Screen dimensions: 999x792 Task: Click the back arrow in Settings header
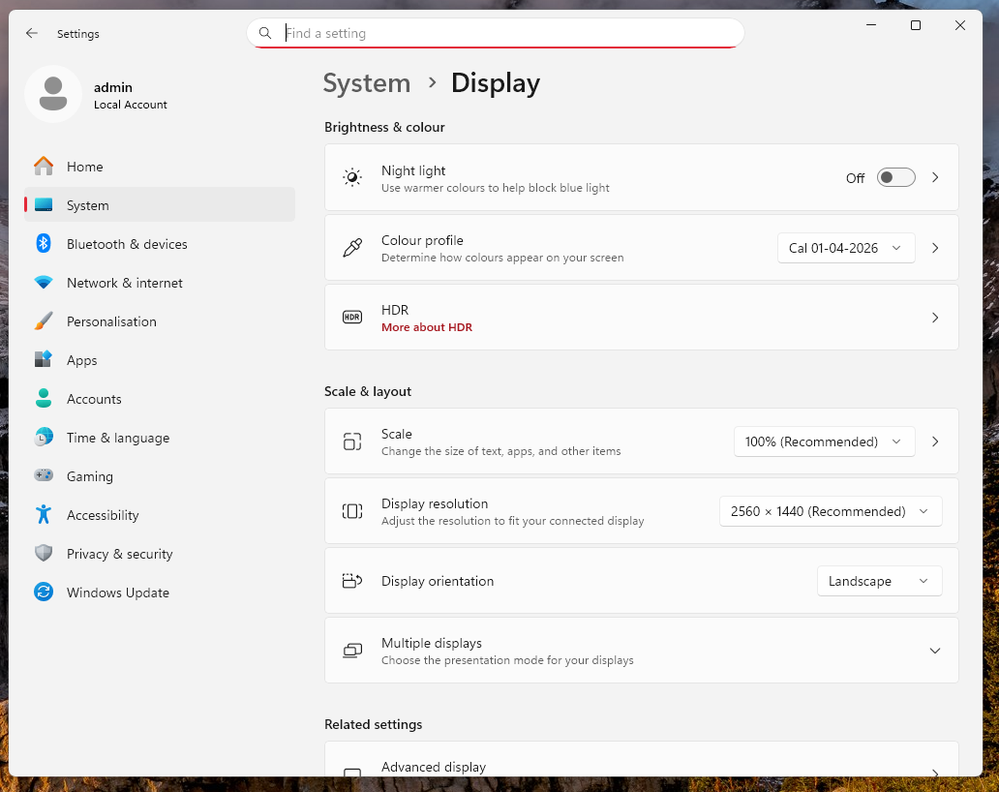pyautogui.click(x=32, y=33)
